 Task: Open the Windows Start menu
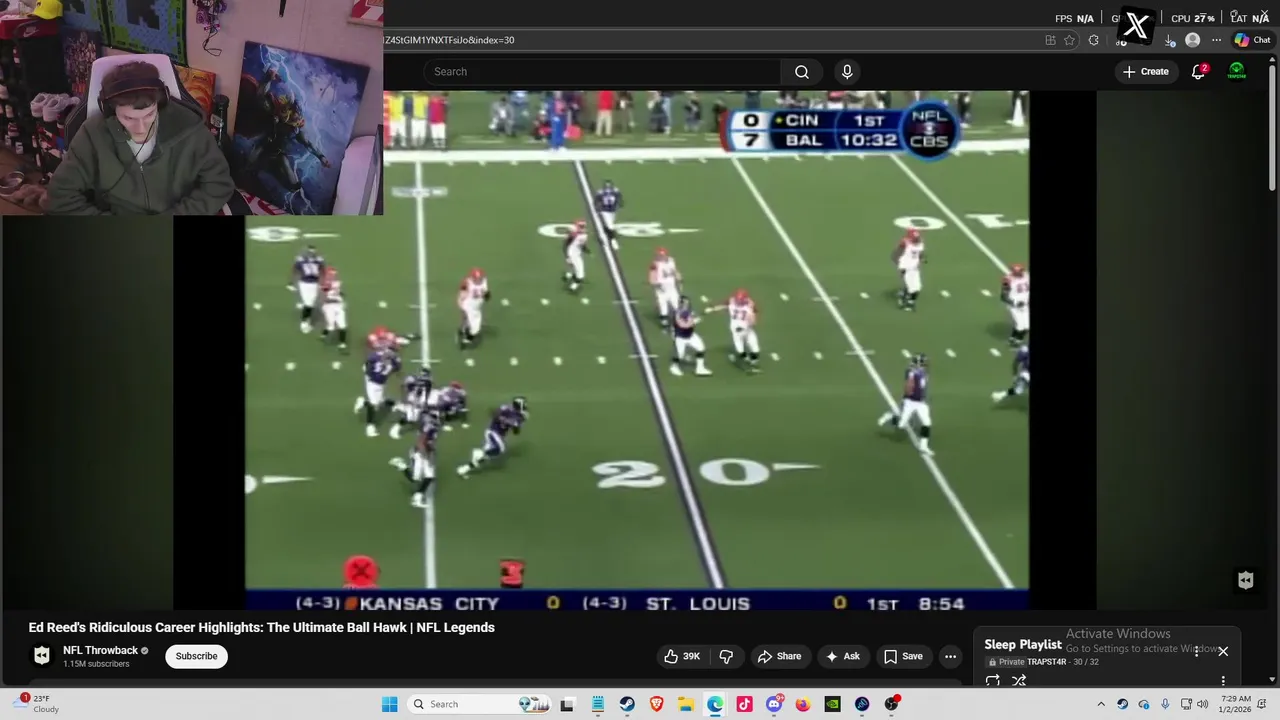tap(389, 704)
